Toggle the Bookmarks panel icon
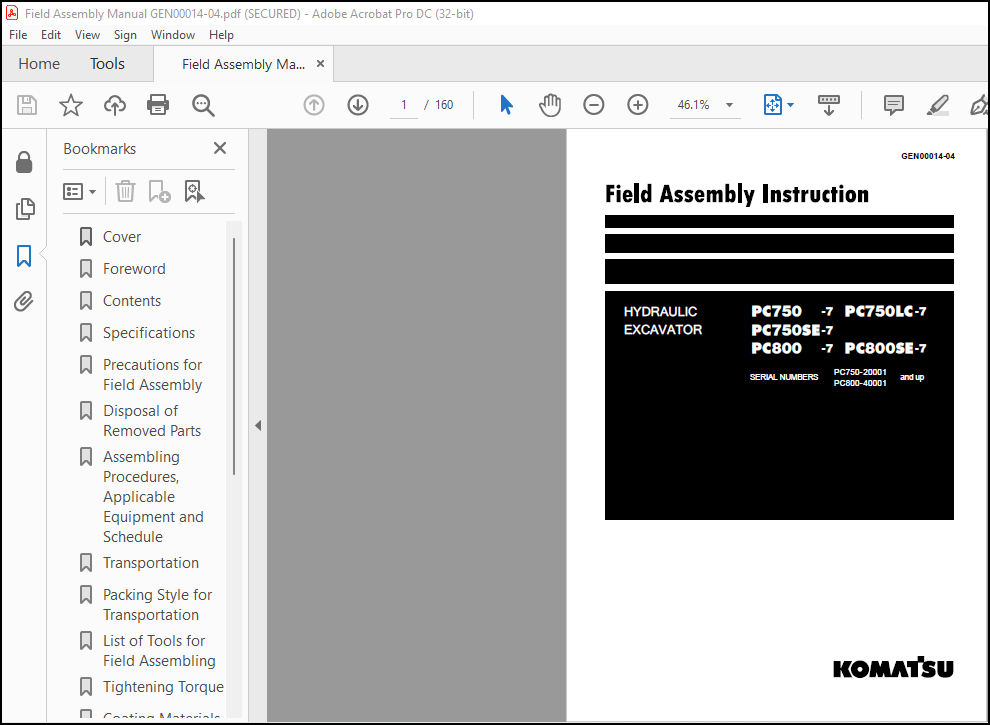Viewport: 990px width, 725px height. coord(24,256)
